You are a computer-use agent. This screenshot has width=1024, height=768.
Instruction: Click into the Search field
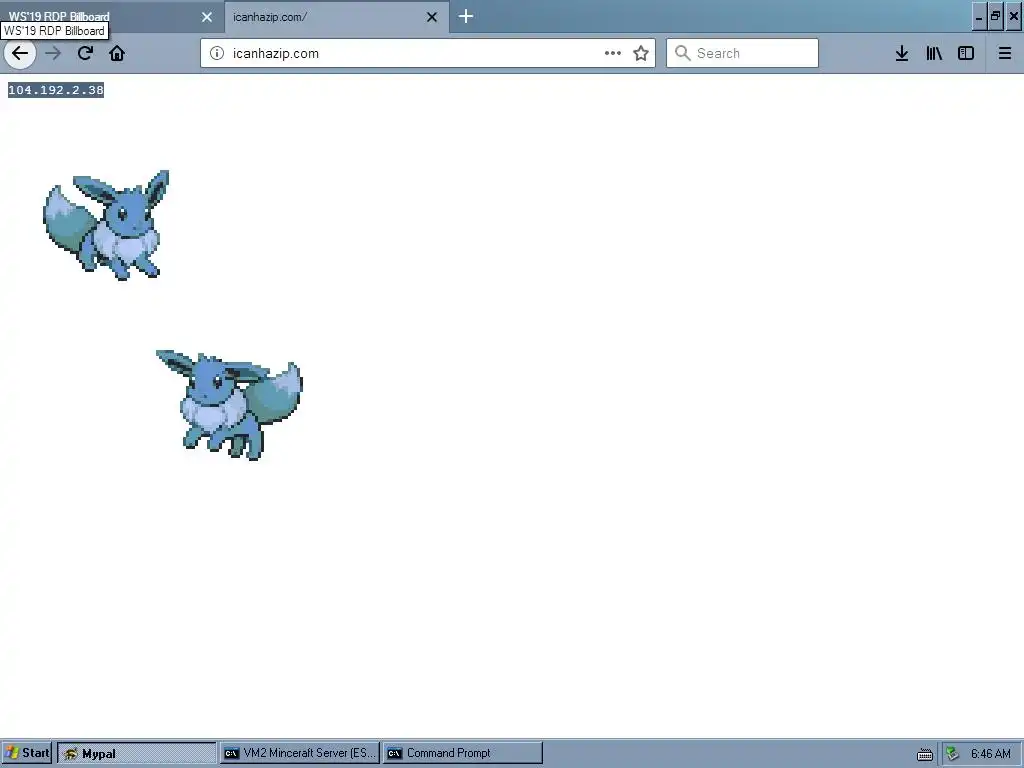pos(743,54)
